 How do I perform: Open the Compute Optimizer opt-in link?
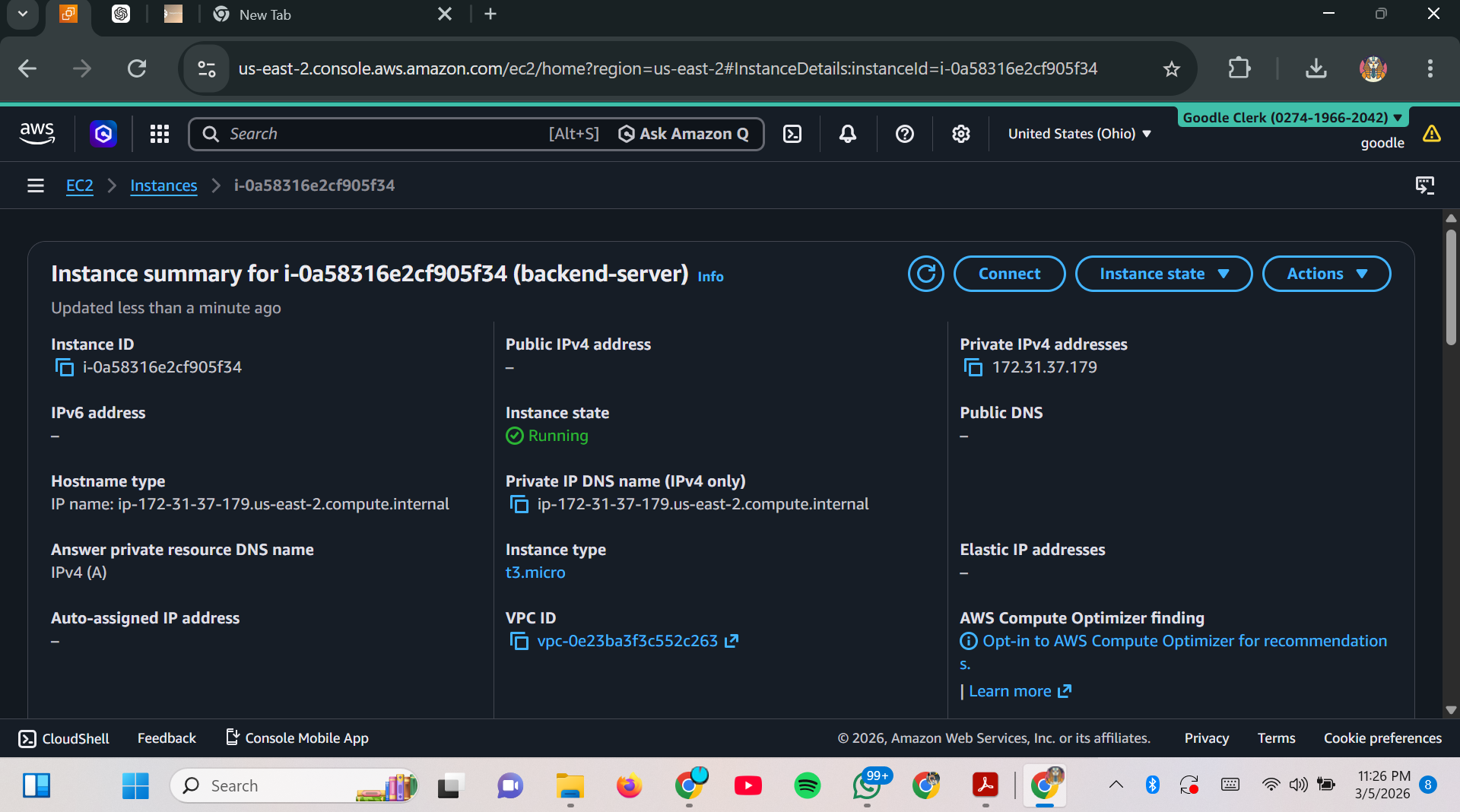pyautogui.click(x=1184, y=641)
